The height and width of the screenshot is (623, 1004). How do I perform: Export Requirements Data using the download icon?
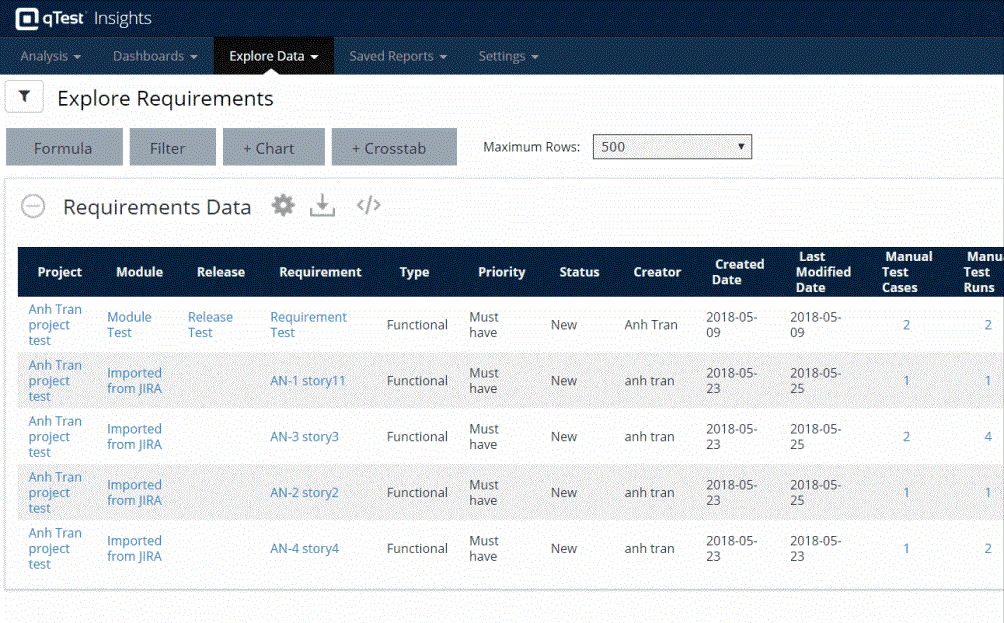322,205
